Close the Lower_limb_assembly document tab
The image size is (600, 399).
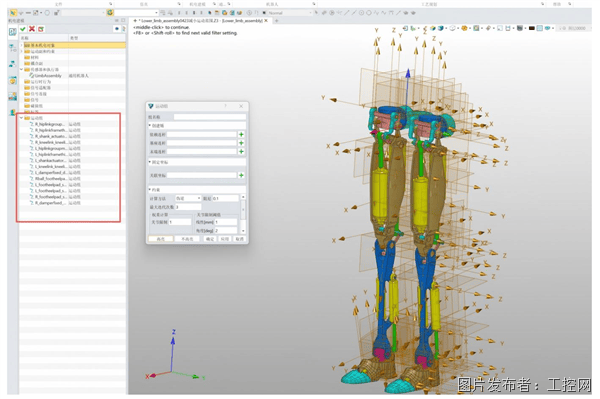(x=266, y=21)
